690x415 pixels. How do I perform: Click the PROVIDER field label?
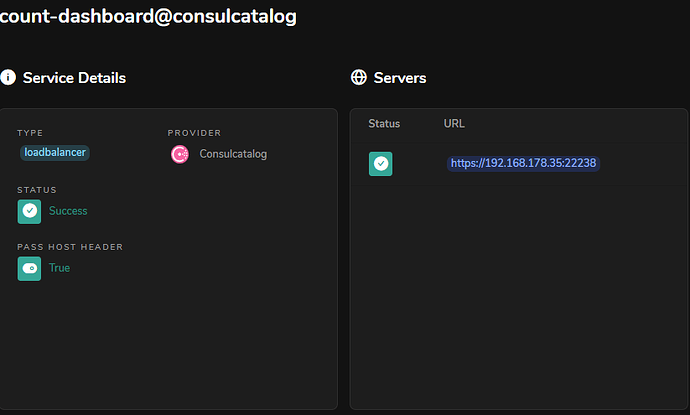click(194, 132)
